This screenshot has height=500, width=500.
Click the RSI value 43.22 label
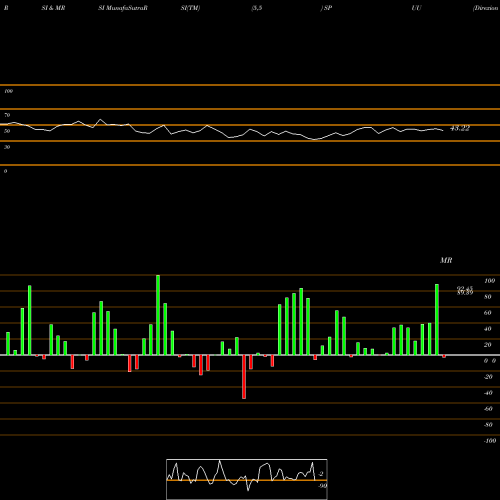click(460, 128)
